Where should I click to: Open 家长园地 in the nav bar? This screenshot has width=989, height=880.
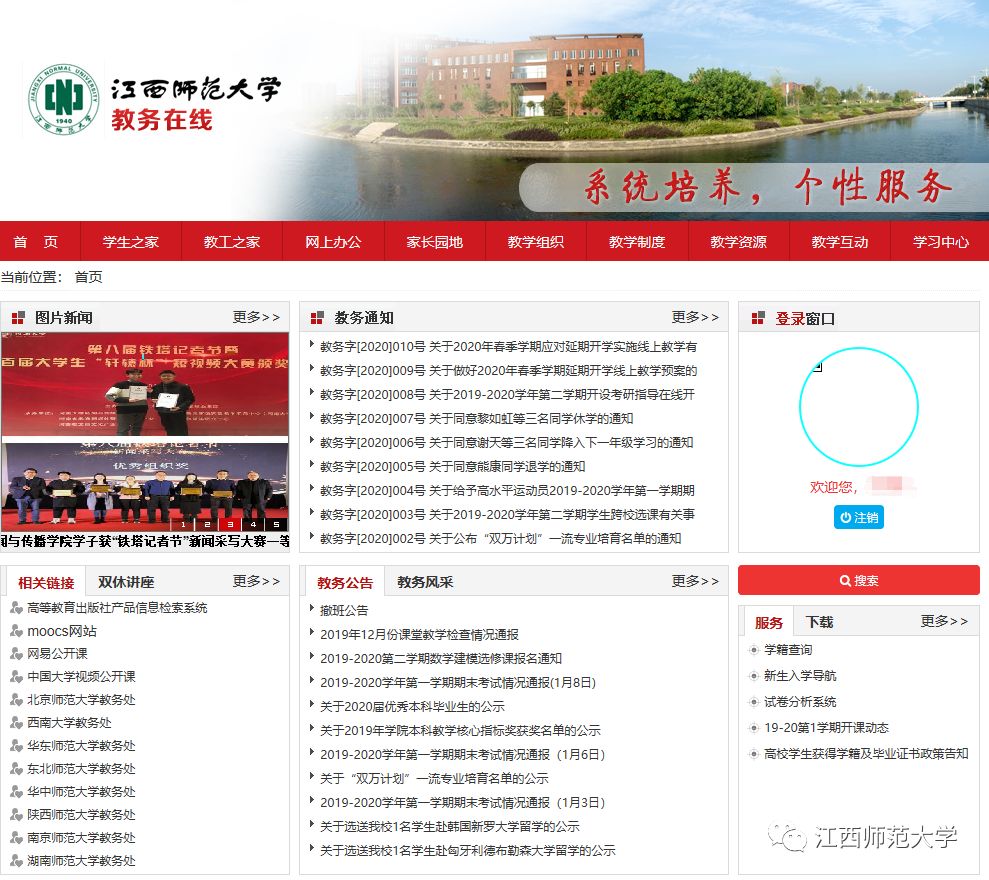(x=435, y=242)
